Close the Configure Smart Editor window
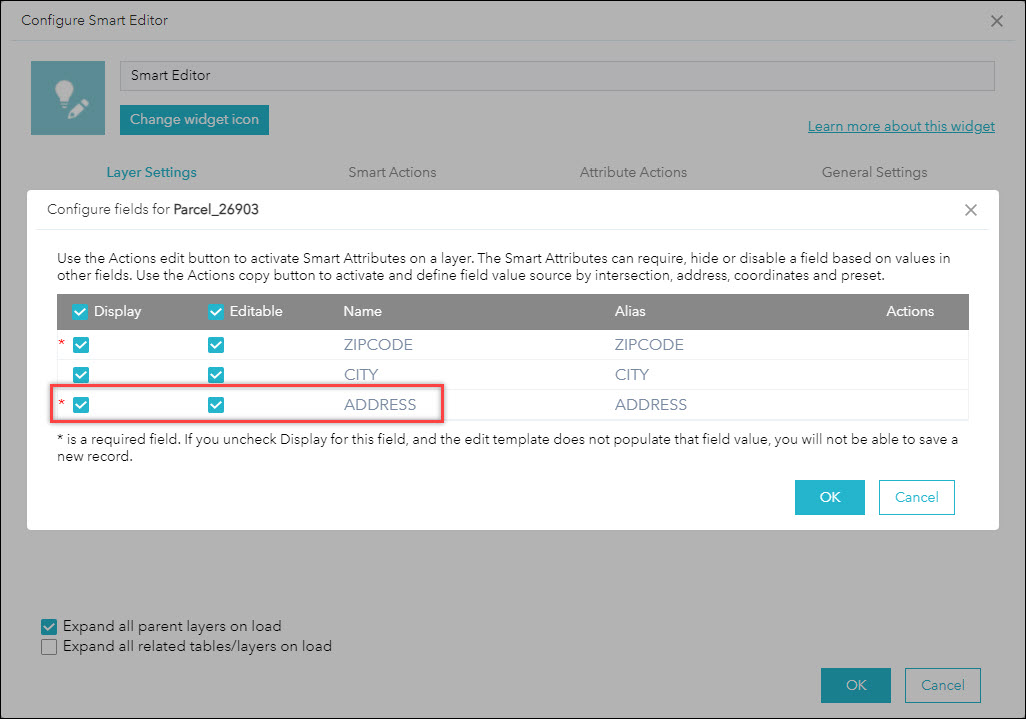The height and width of the screenshot is (719, 1026). [x=996, y=20]
